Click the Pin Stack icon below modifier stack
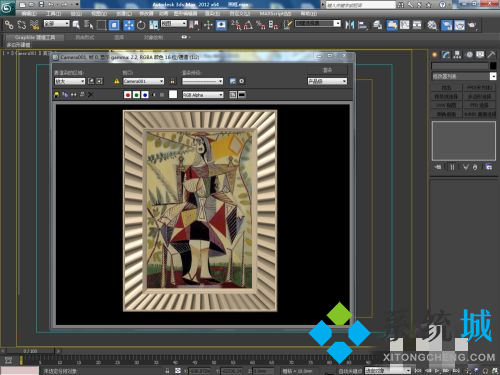This screenshot has height=375, width=500. [x=438, y=167]
